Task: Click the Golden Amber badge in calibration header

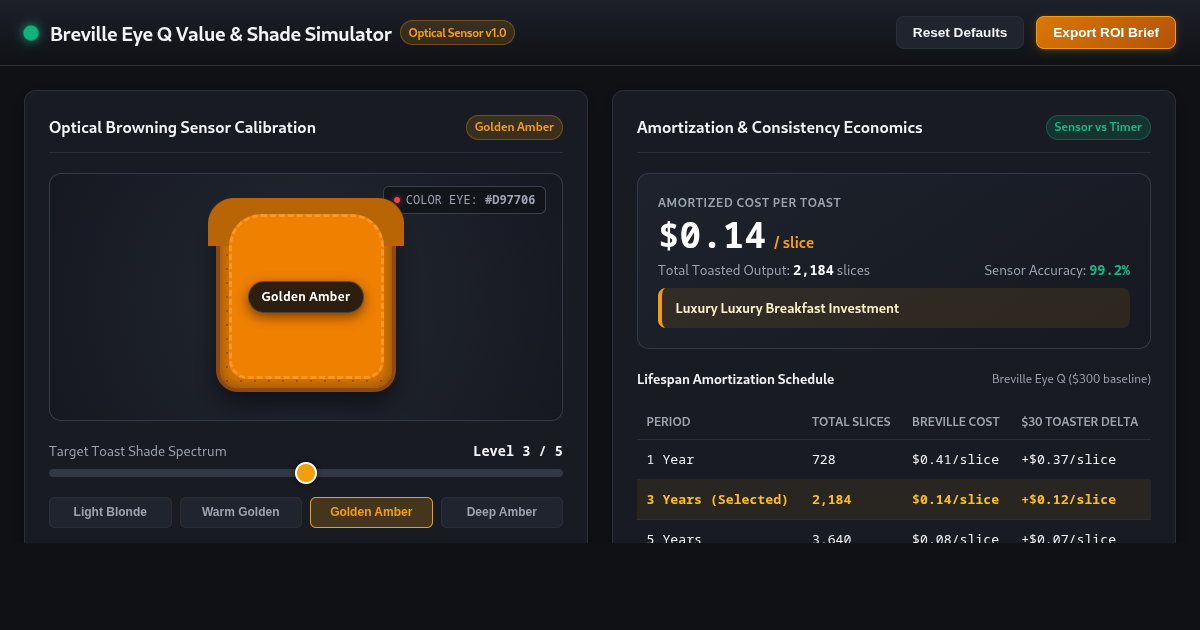Action: pos(514,127)
